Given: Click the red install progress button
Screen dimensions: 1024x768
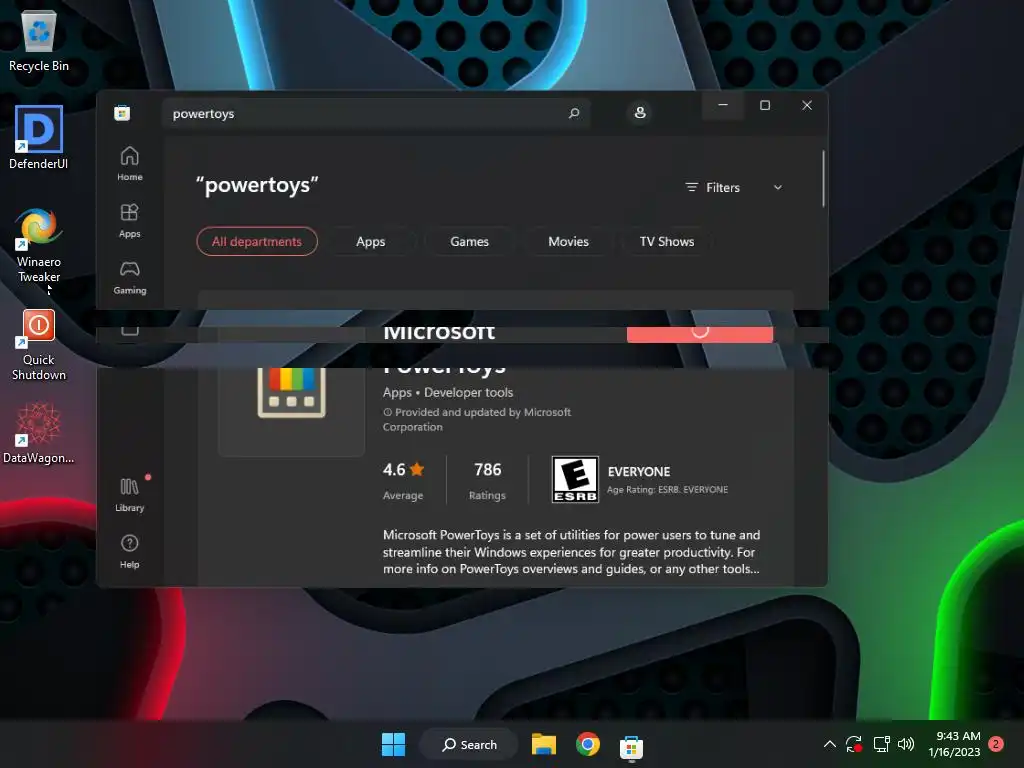Looking at the screenshot, I should pyautogui.click(x=699, y=334).
